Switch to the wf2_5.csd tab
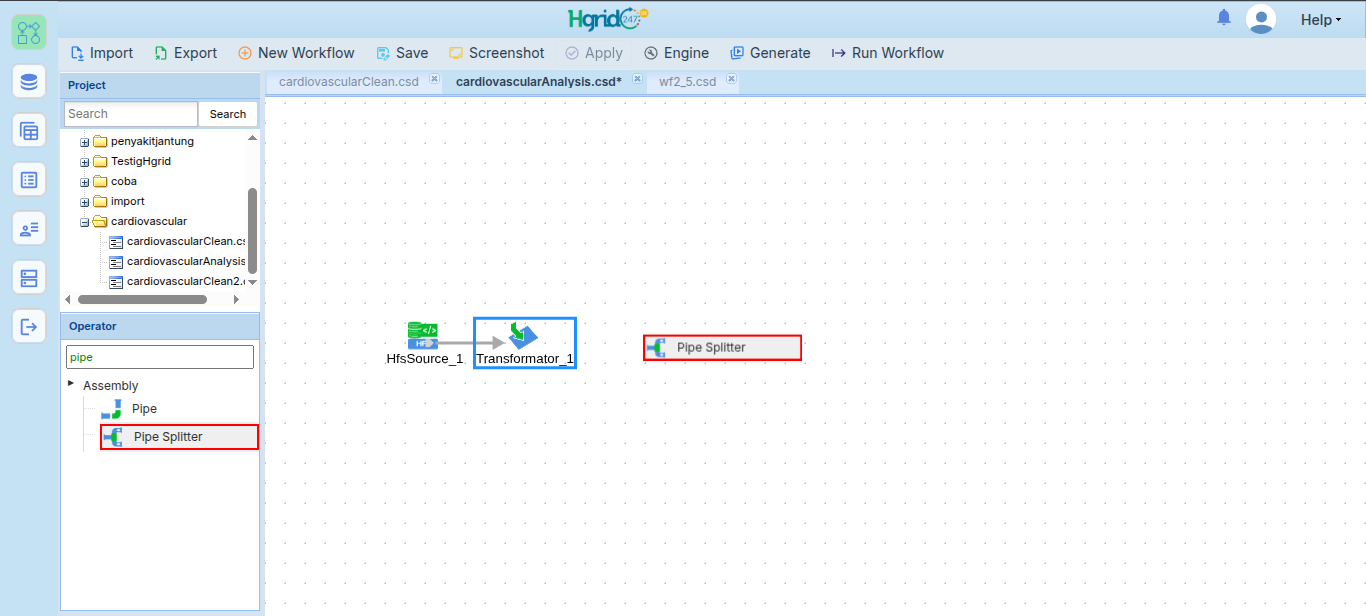Screen dimensions: 1366x616 click(688, 82)
